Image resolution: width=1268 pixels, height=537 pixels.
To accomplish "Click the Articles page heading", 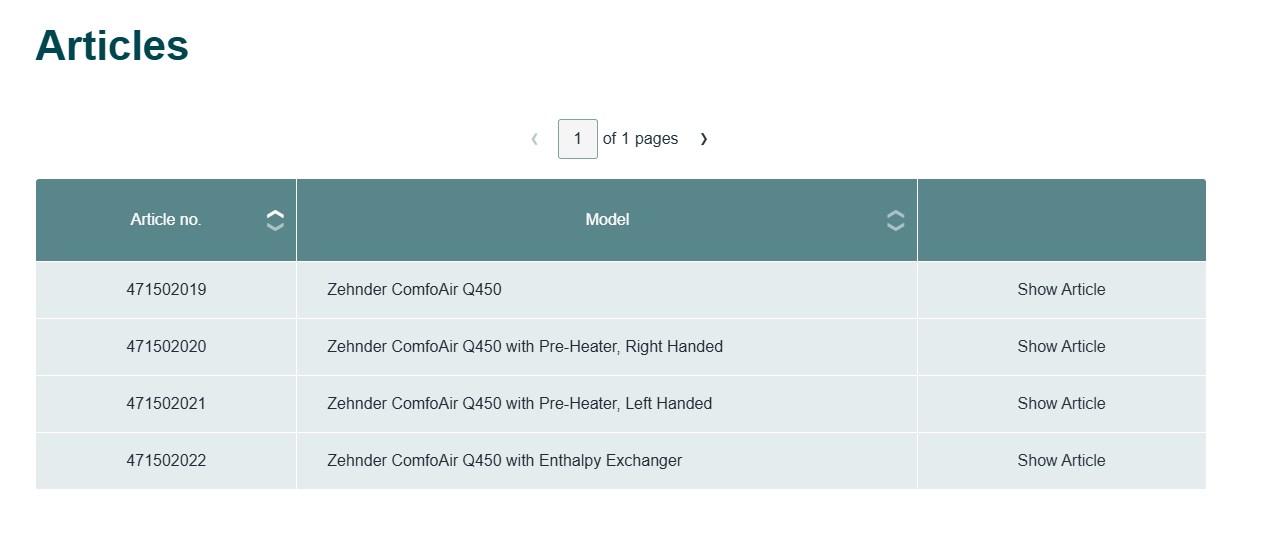I will (112, 46).
